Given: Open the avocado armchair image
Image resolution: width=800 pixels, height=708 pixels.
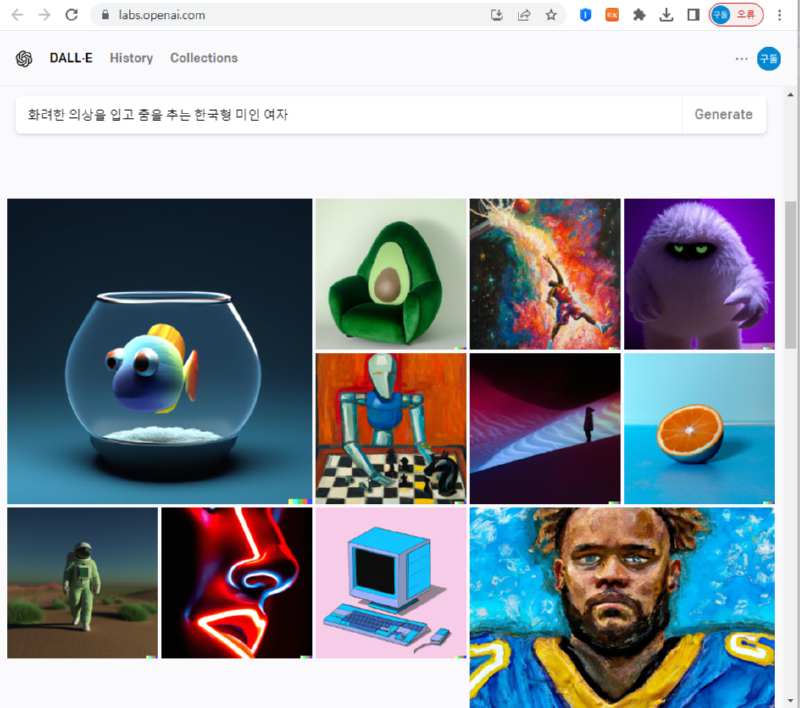Looking at the screenshot, I should coord(391,274).
